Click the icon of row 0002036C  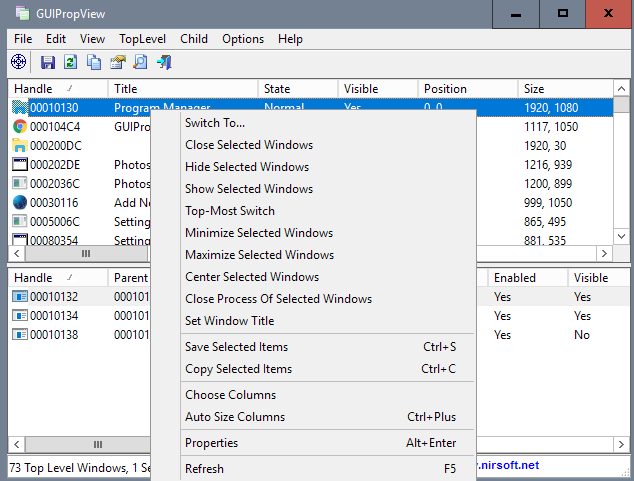[19, 184]
